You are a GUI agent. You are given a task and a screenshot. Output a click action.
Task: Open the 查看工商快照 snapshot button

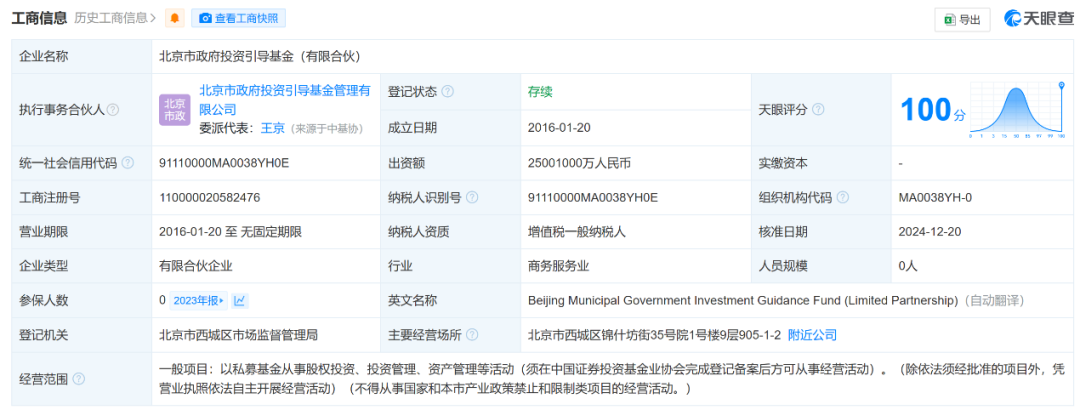click(x=238, y=18)
